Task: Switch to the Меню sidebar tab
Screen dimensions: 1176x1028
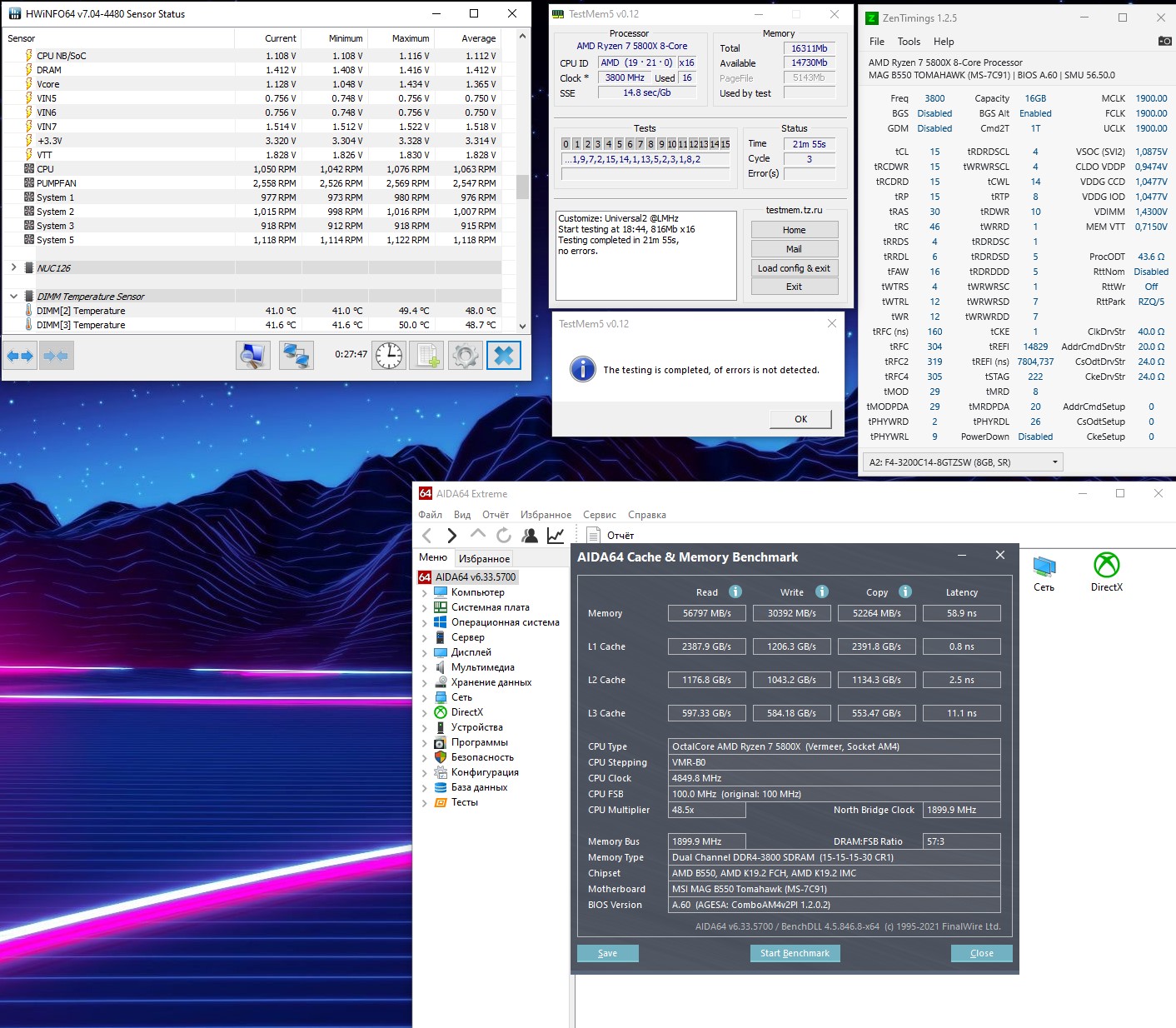Action: point(433,557)
